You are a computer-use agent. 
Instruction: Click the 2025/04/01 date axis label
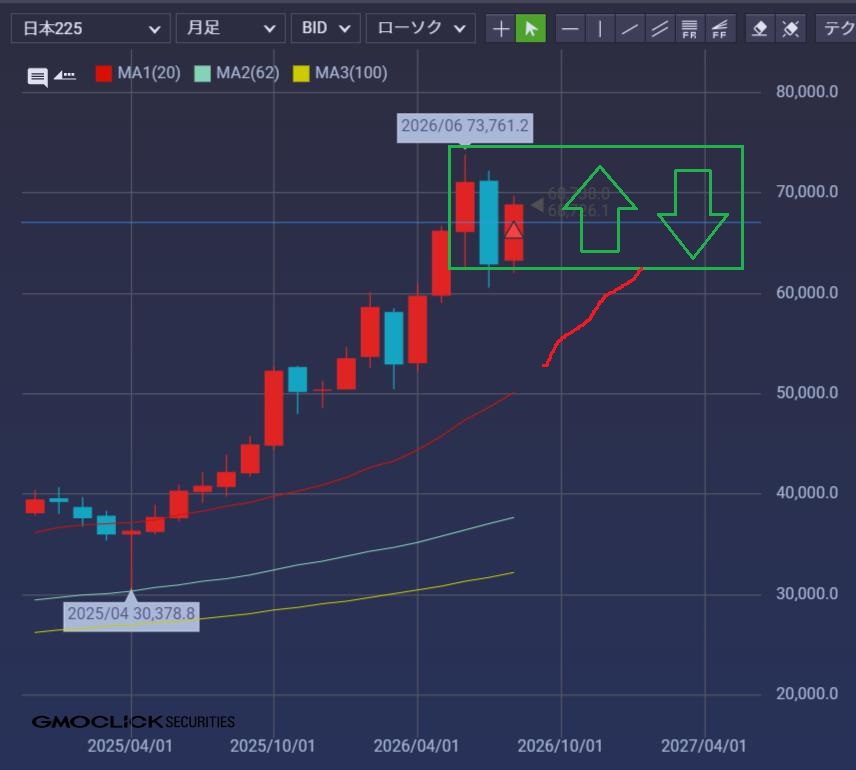tap(130, 746)
